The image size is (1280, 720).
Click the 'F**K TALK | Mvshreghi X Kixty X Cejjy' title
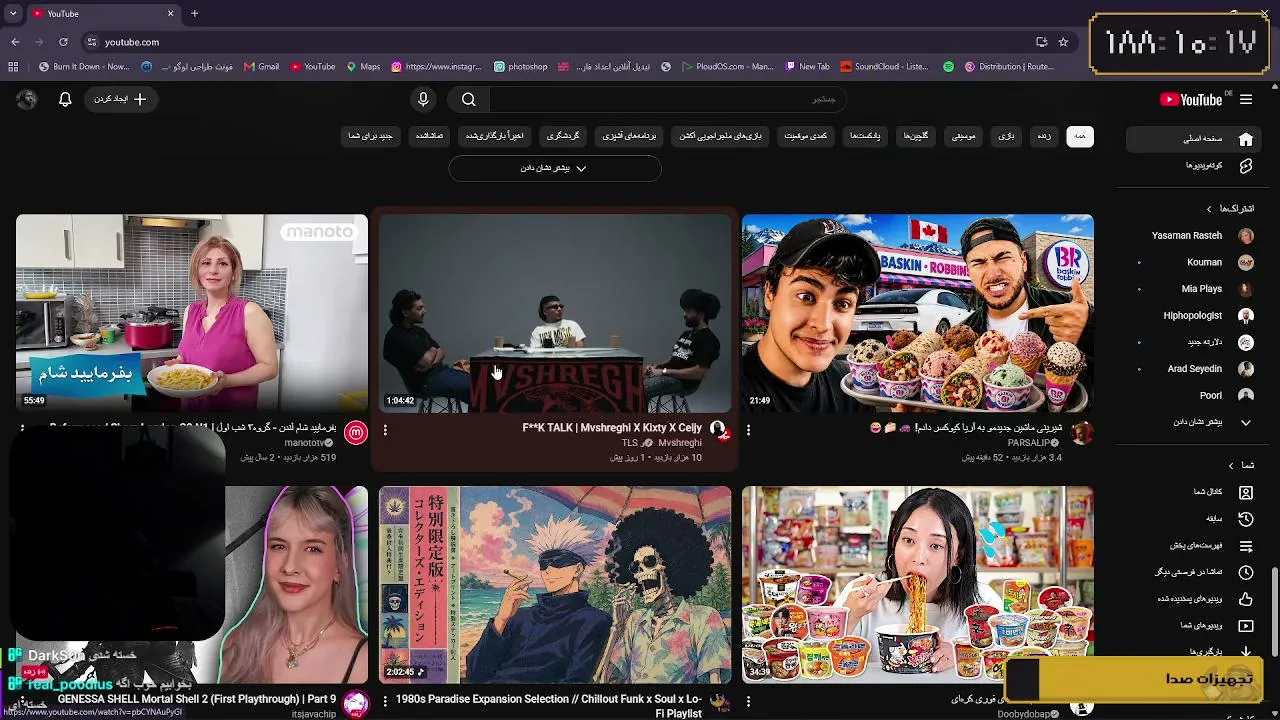pyautogui.click(x=612, y=428)
